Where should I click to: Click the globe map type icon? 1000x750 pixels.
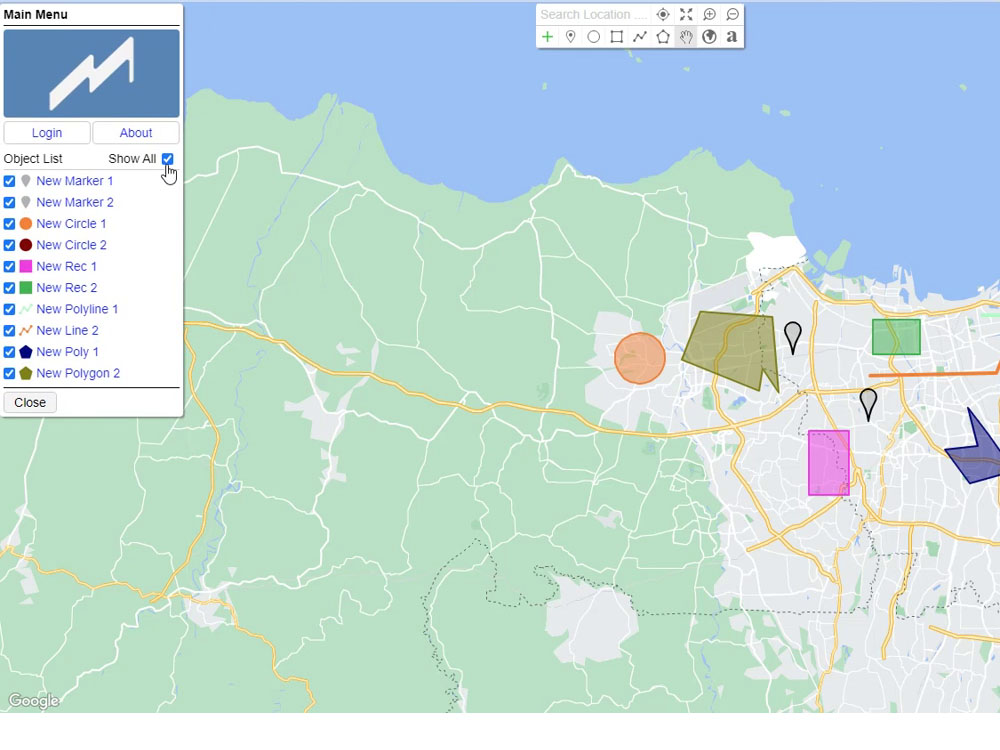pyautogui.click(x=709, y=37)
